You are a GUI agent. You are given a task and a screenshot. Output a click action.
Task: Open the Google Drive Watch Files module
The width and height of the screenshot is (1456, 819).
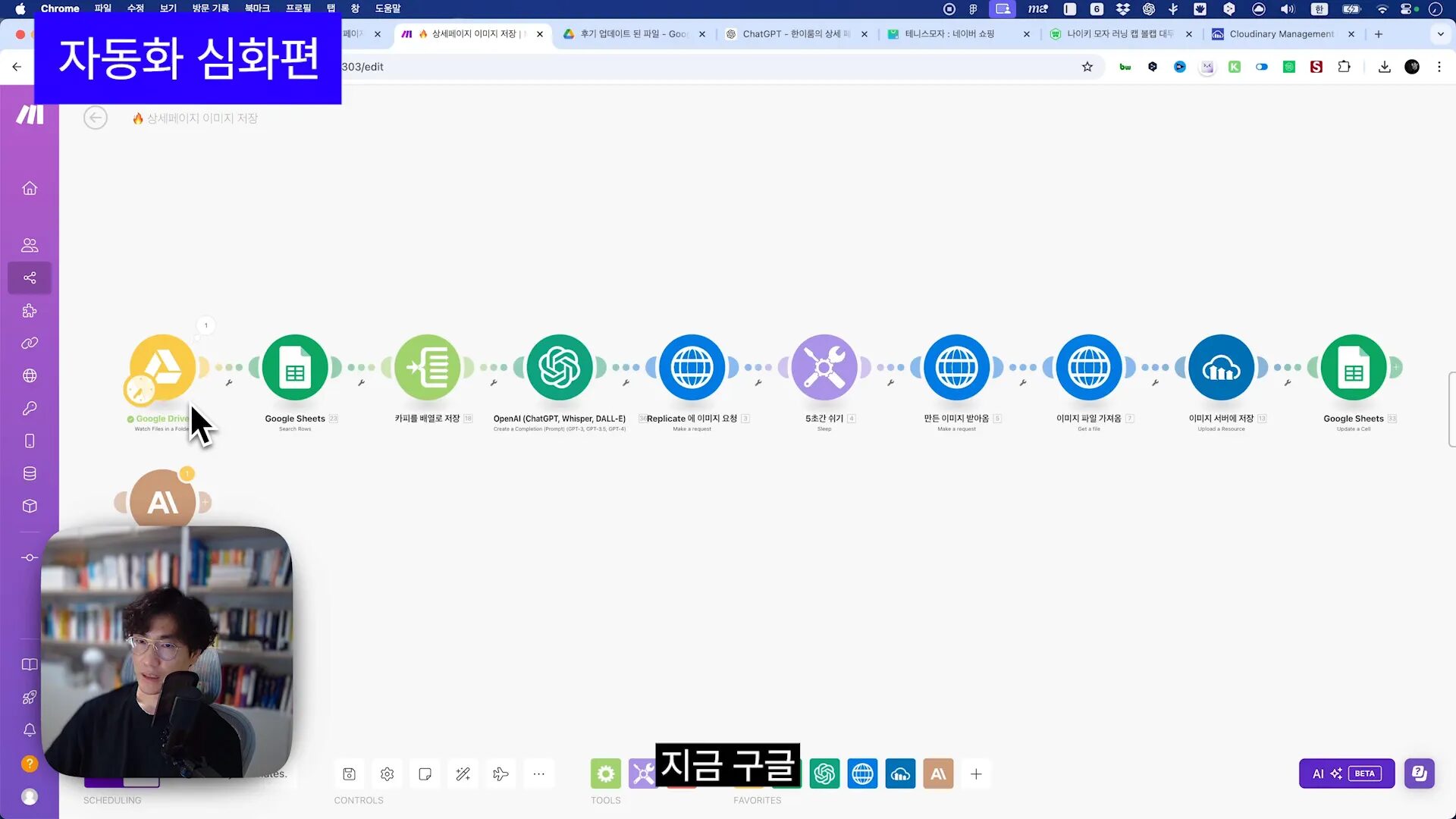click(x=162, y=367)
